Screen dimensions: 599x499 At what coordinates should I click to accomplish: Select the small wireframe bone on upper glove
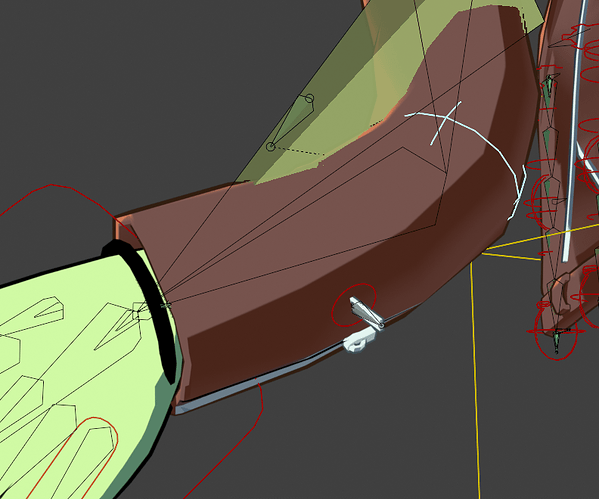(49, 308)
